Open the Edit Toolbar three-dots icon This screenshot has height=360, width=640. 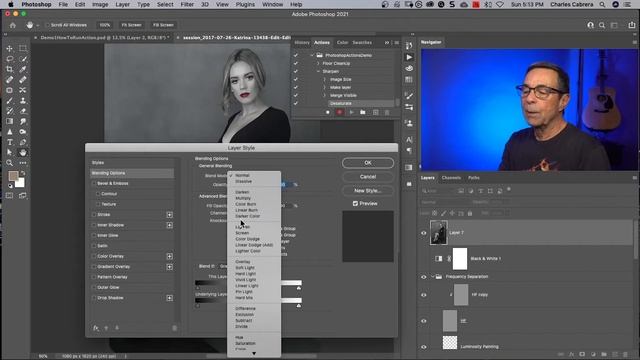coord(23,163)
